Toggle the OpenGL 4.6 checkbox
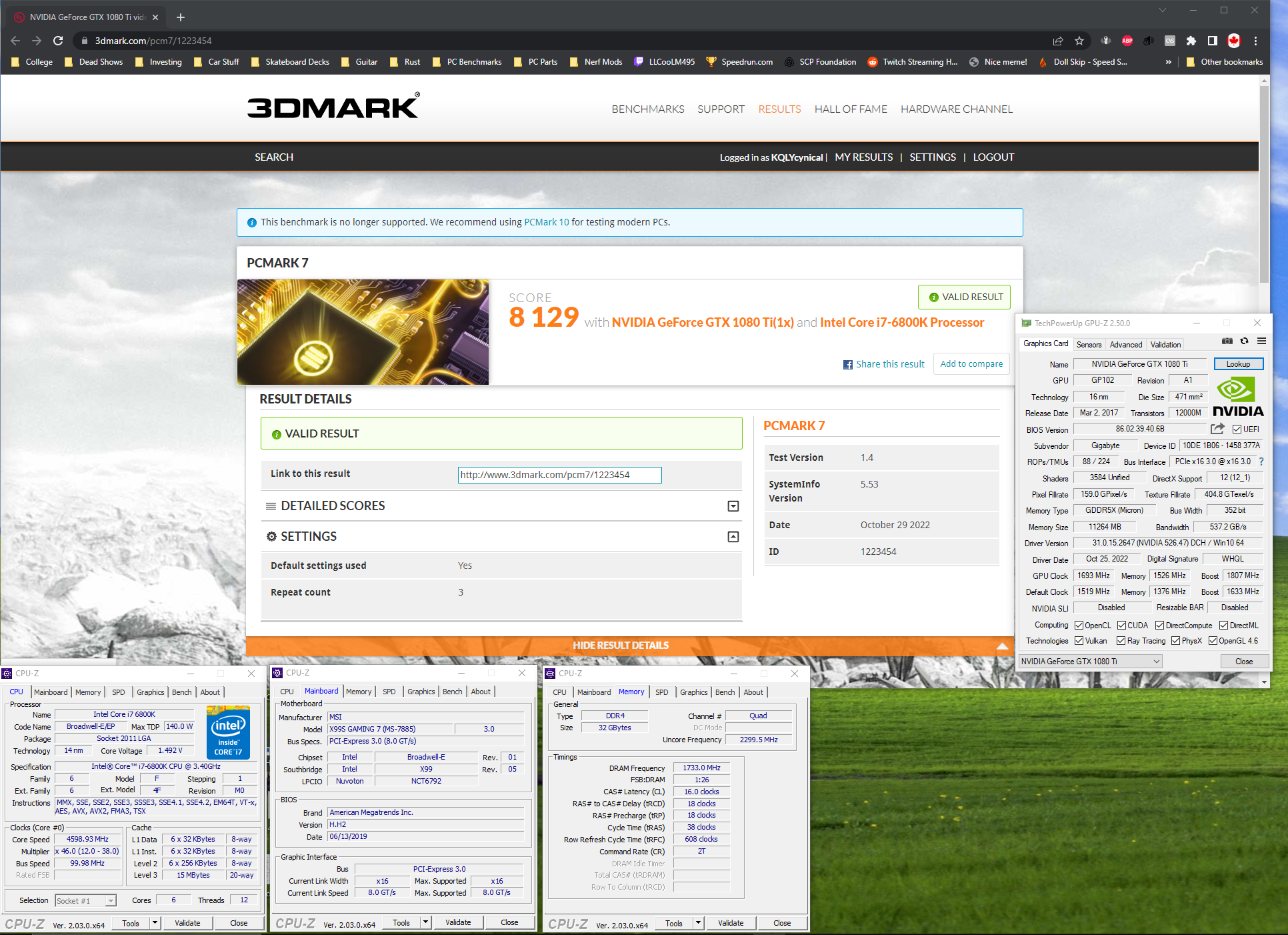 pos(1213,641)
